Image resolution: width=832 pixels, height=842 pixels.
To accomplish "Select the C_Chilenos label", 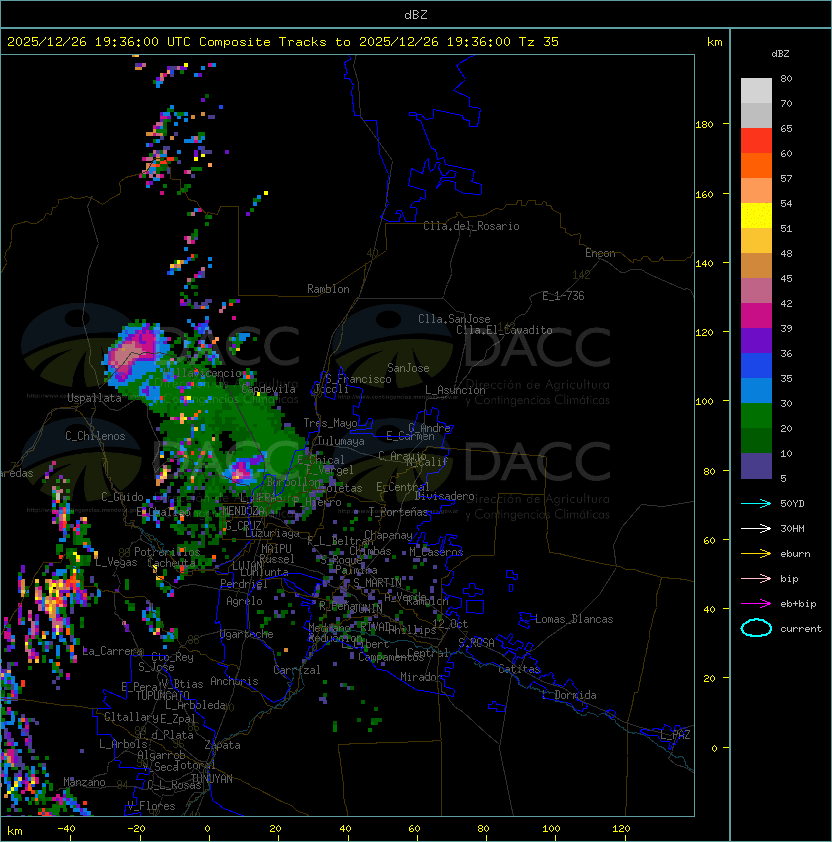I will point(95,436).
